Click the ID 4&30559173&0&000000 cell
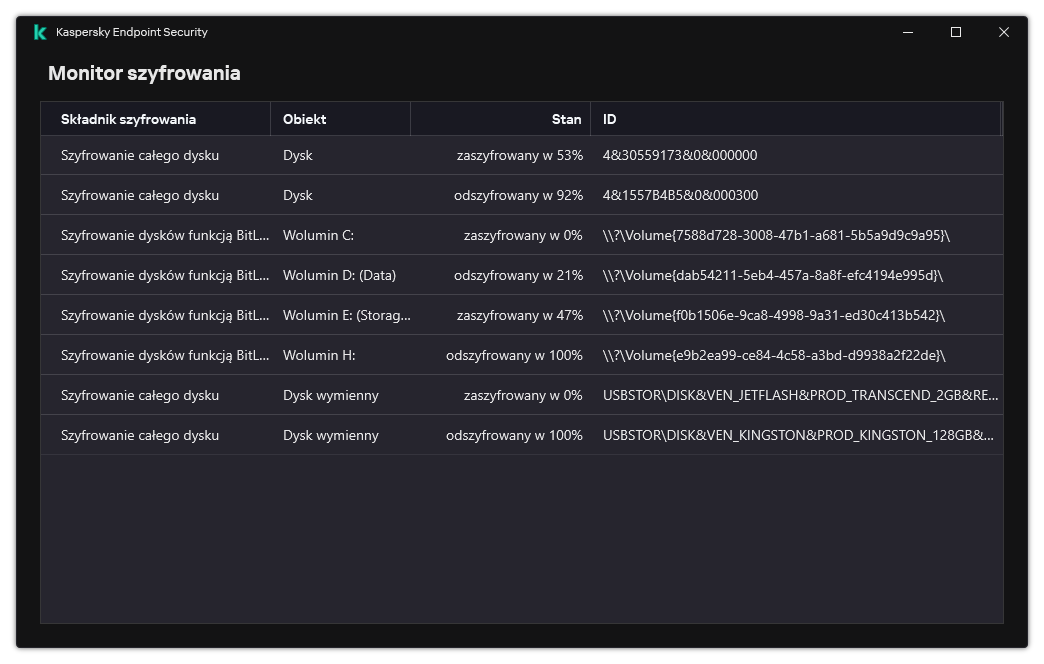 pos(680,155)
